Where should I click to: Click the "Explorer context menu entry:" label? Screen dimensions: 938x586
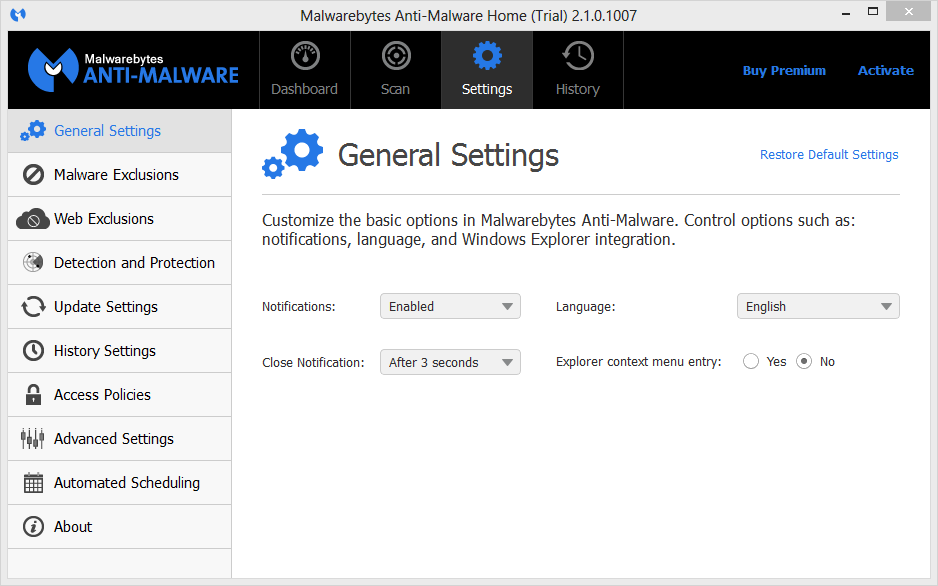(x=638, y=362)
